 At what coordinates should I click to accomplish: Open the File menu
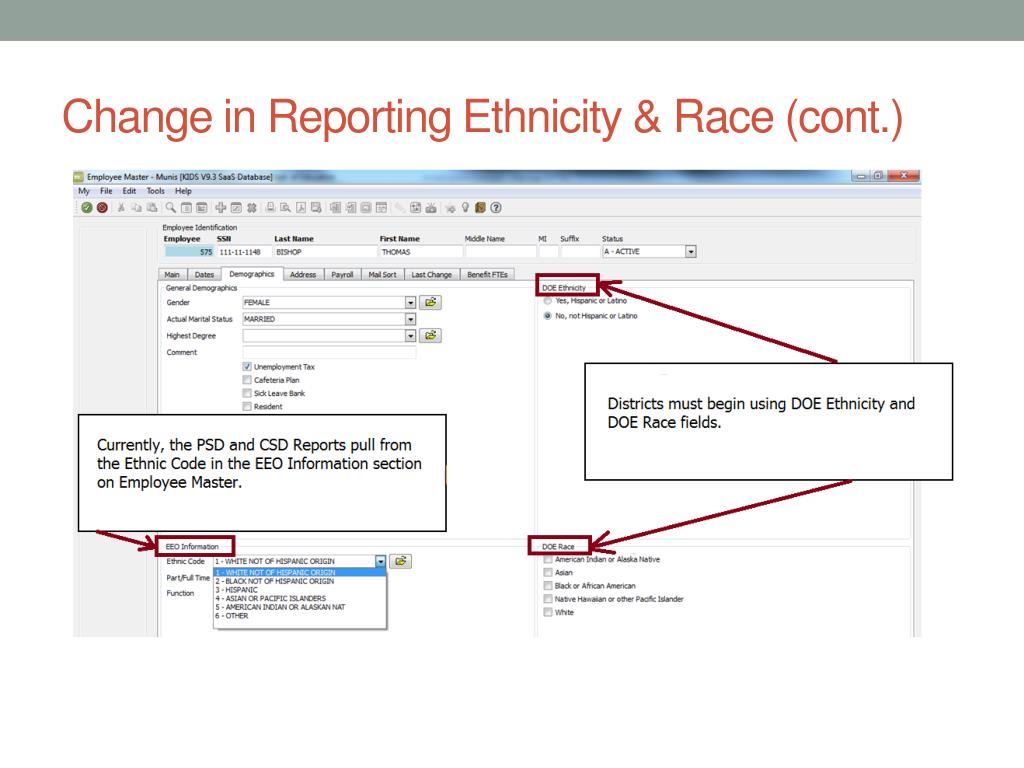[x=106, y=191]
